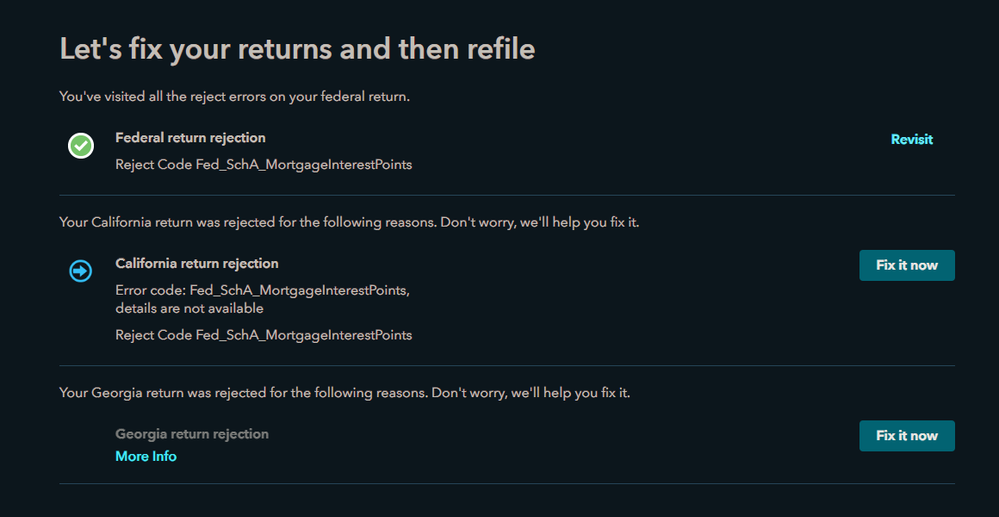
Task: Open the More Info link under Georgia rejection
Action: point(146,456)
